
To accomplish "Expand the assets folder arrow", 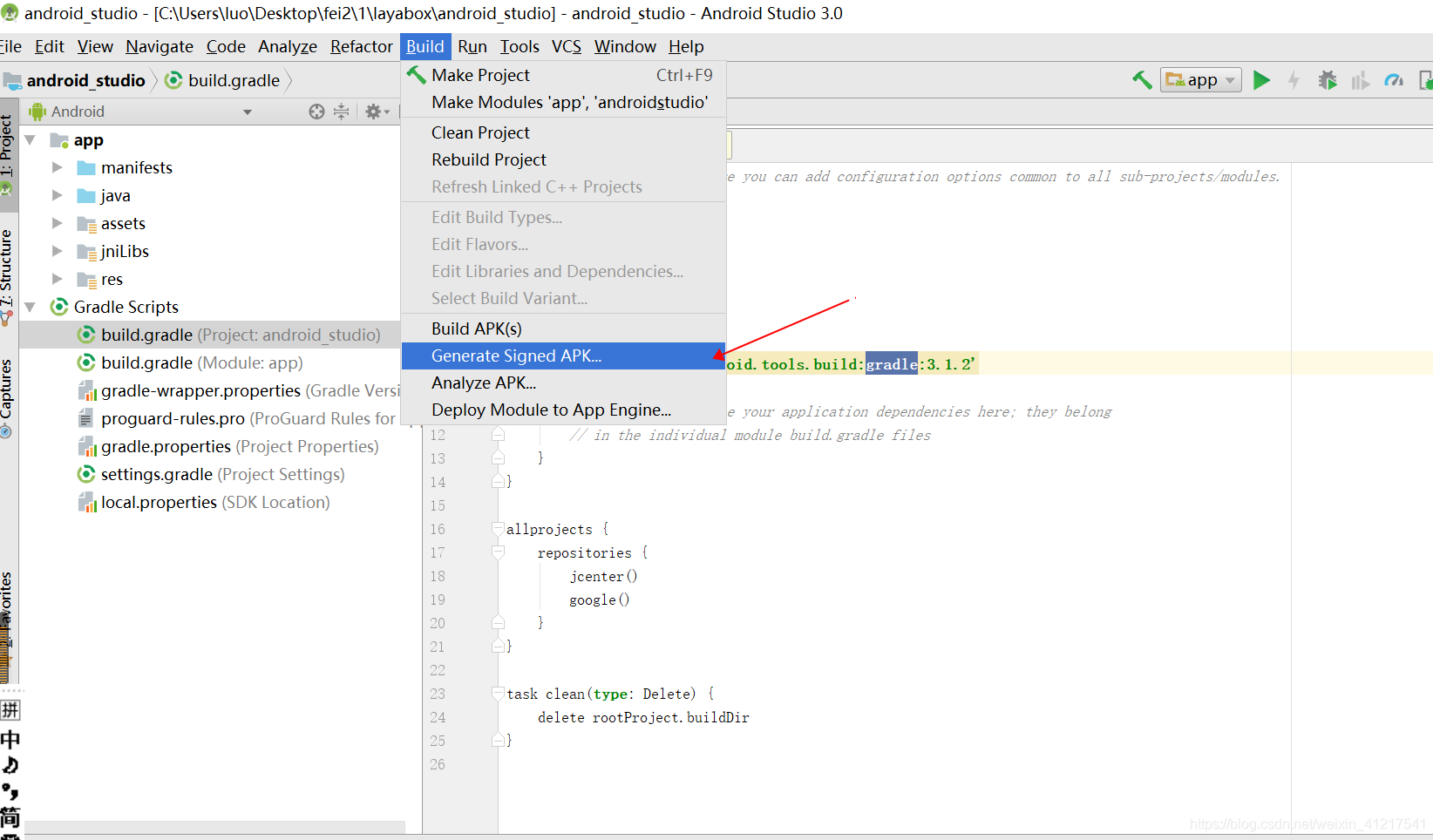I will tap(58, 223).
